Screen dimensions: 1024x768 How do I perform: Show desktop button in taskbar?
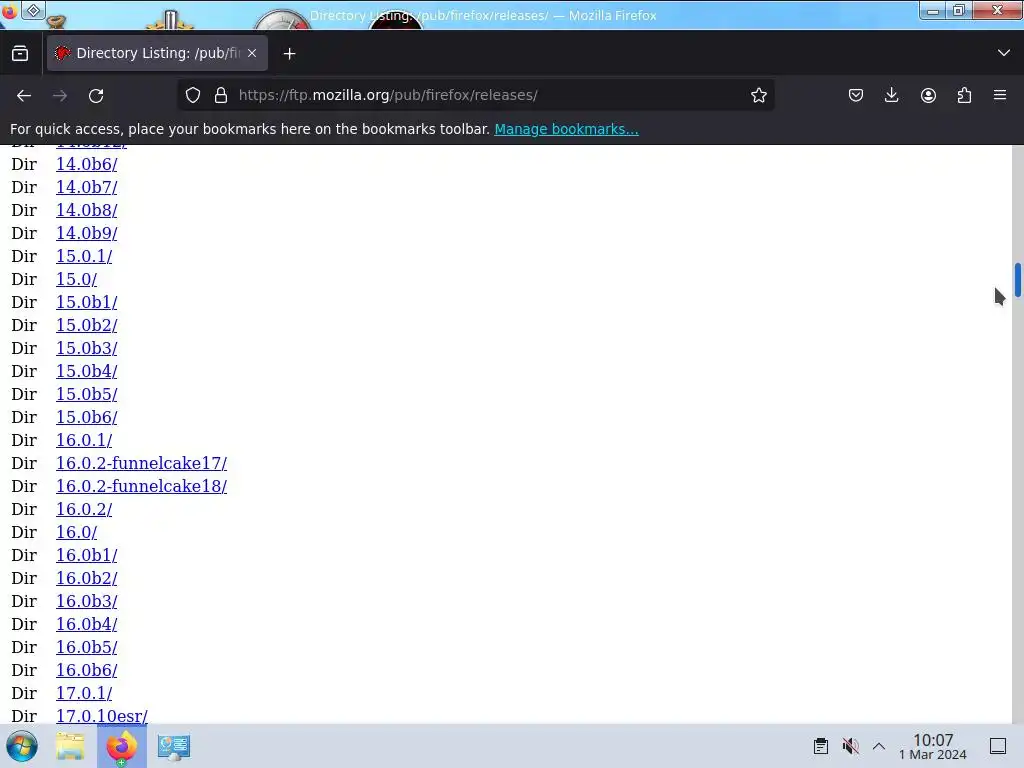pos(998,746)
